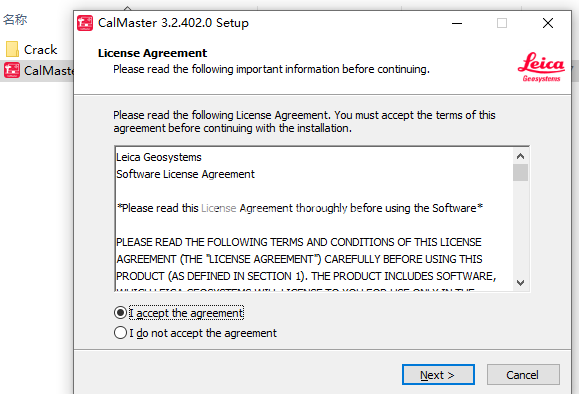Screen dimensions: 579x394
Task: Select "I accept the agreement" radio button
Action: point(120,313)
